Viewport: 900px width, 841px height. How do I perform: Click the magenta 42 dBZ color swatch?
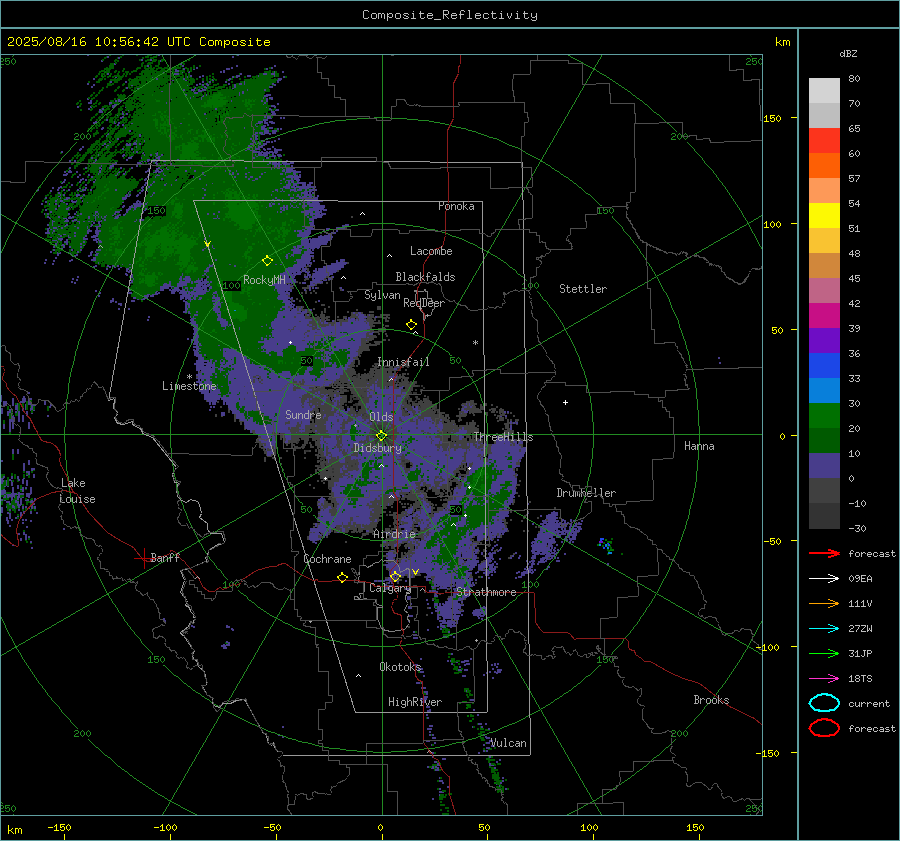(x=824, y=316)
